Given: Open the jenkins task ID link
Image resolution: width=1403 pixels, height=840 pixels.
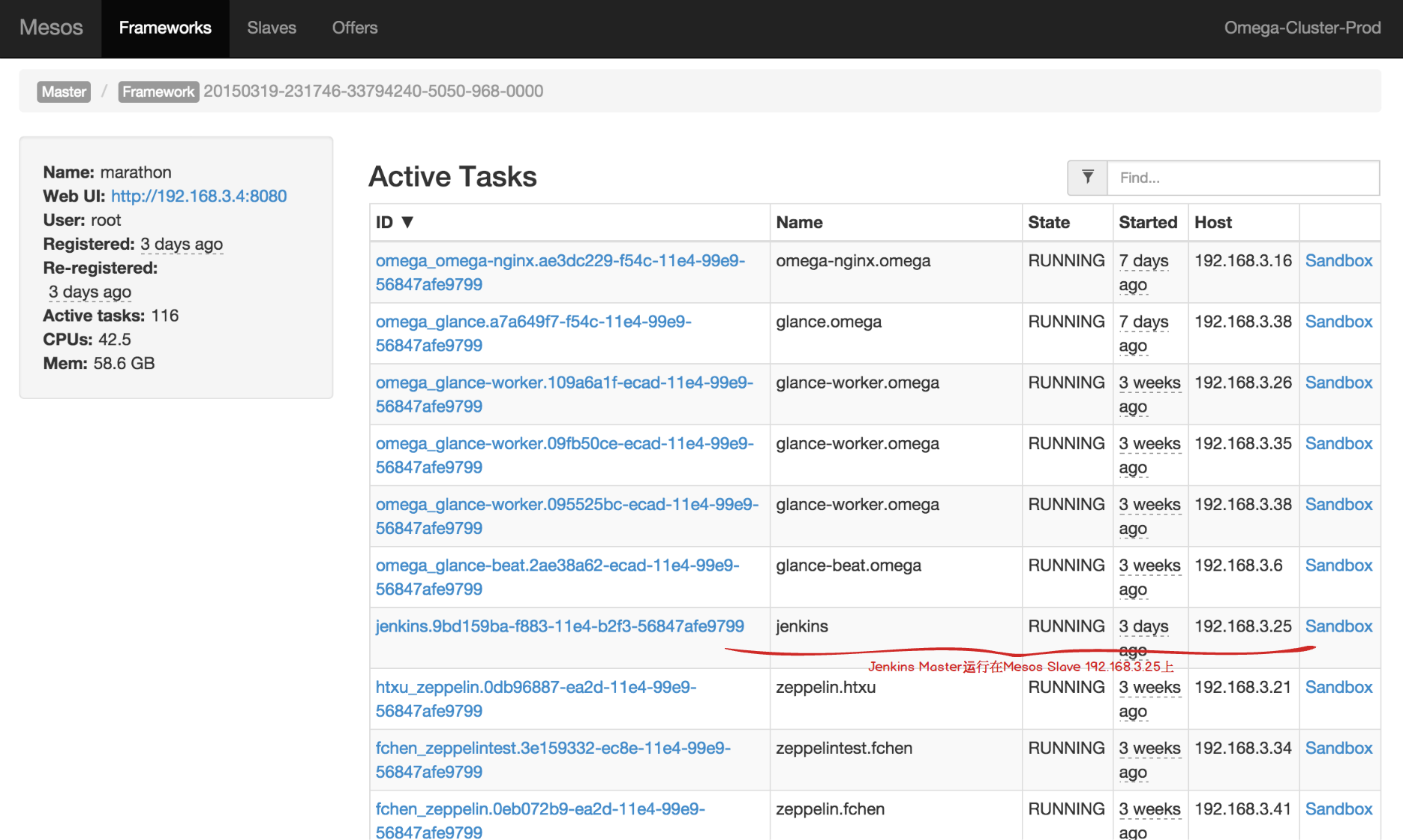Looking at the screenshot, I should (x=560, y=626).
